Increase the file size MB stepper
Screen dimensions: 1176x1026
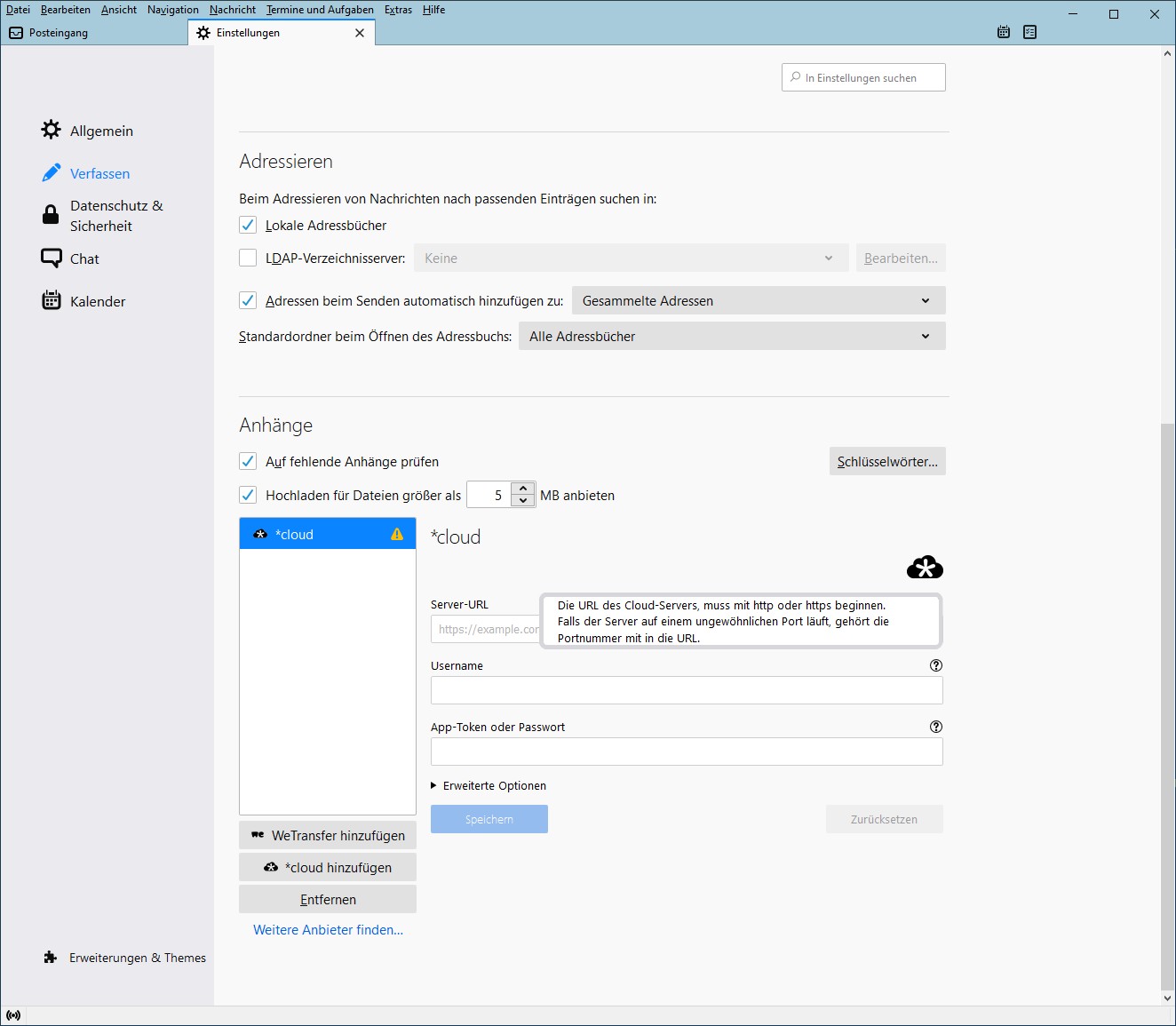(524, 489)
